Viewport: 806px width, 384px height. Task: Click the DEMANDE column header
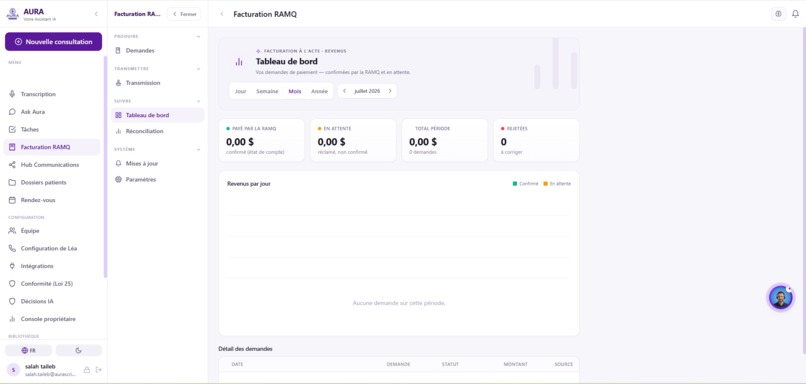click(398, 364)
